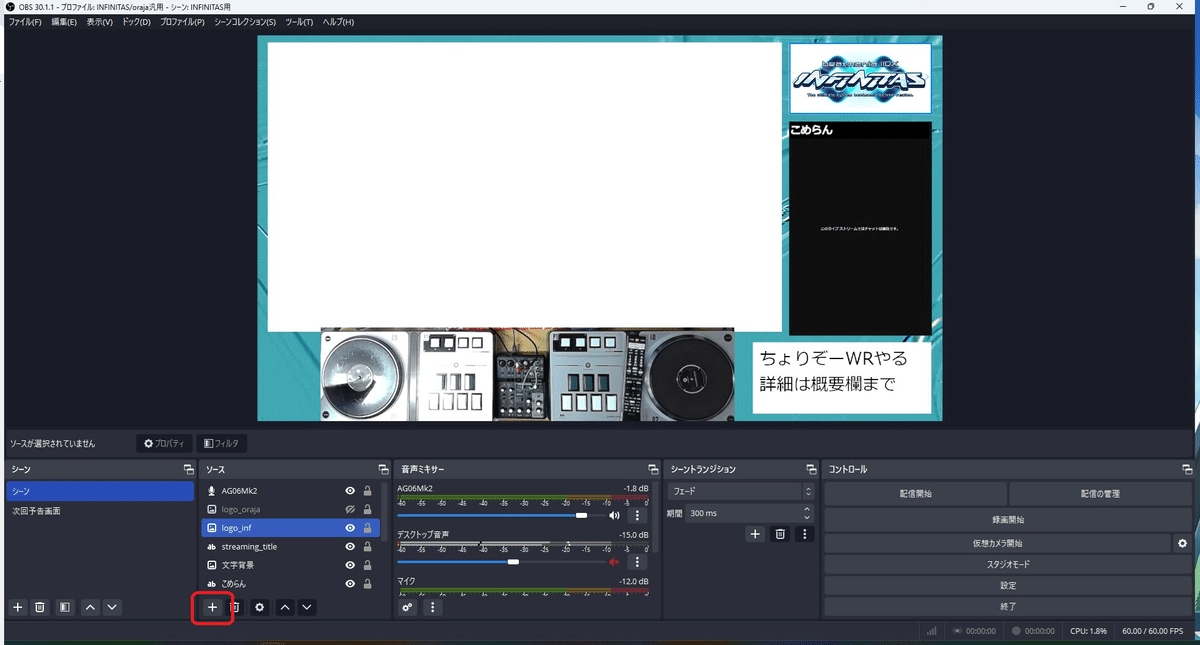1200x645 pixels.
Task: Open the ファイル(F) menu
Action: 25,22
